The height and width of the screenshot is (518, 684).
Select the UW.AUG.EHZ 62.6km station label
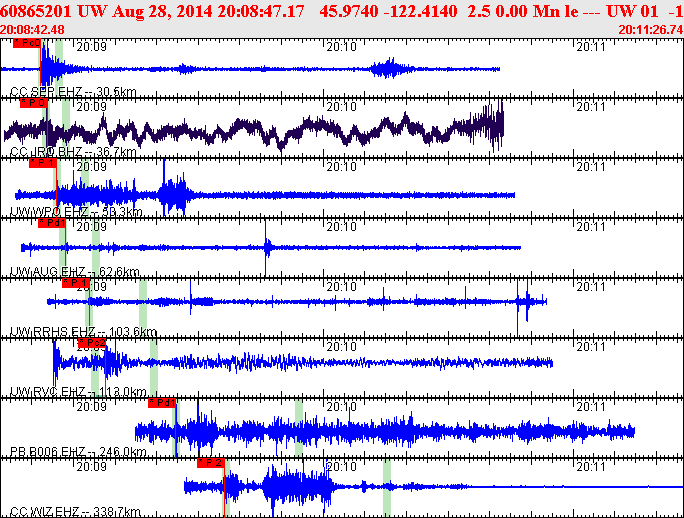pyautogui.click(x=74, y=272)
